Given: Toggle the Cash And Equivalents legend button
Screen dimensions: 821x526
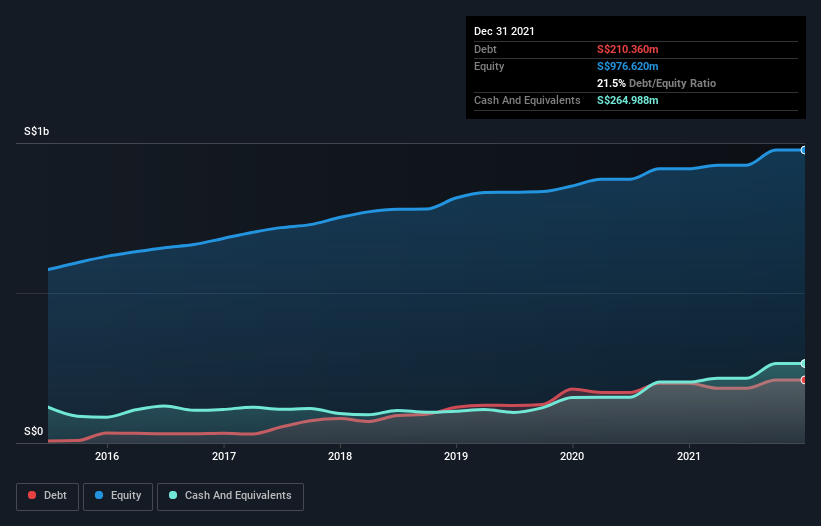Looking at the screenshot, I should click(x=230, y=496).
